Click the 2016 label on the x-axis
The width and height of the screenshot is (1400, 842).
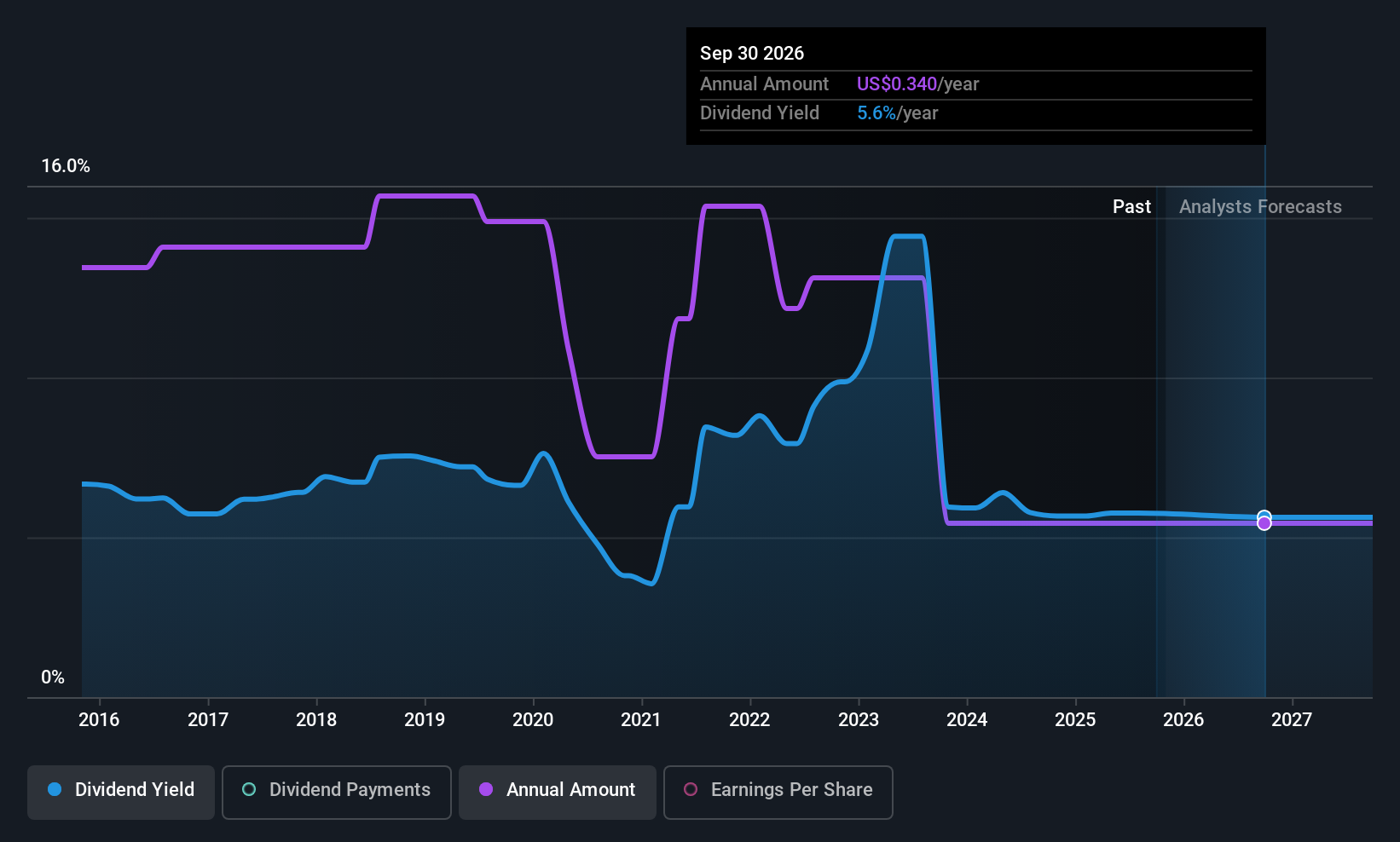(99, 720)
